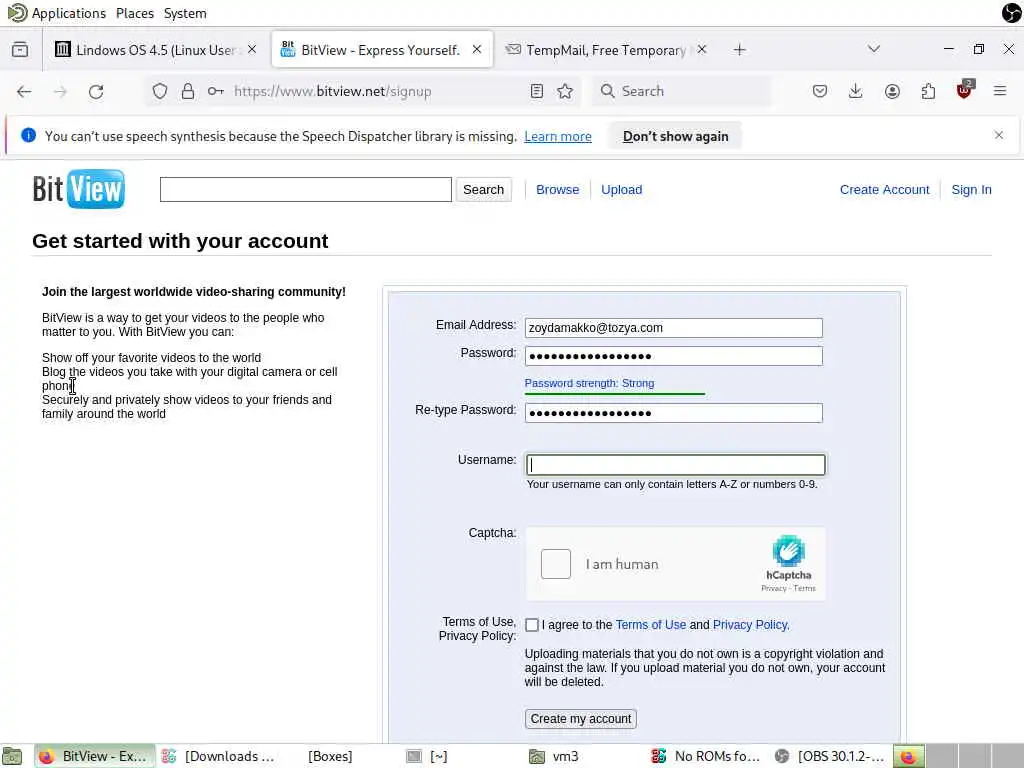Click the Firefox icon at taskbar right
Viewport: 1024px width, 768px height.
(x=908, y=756)
